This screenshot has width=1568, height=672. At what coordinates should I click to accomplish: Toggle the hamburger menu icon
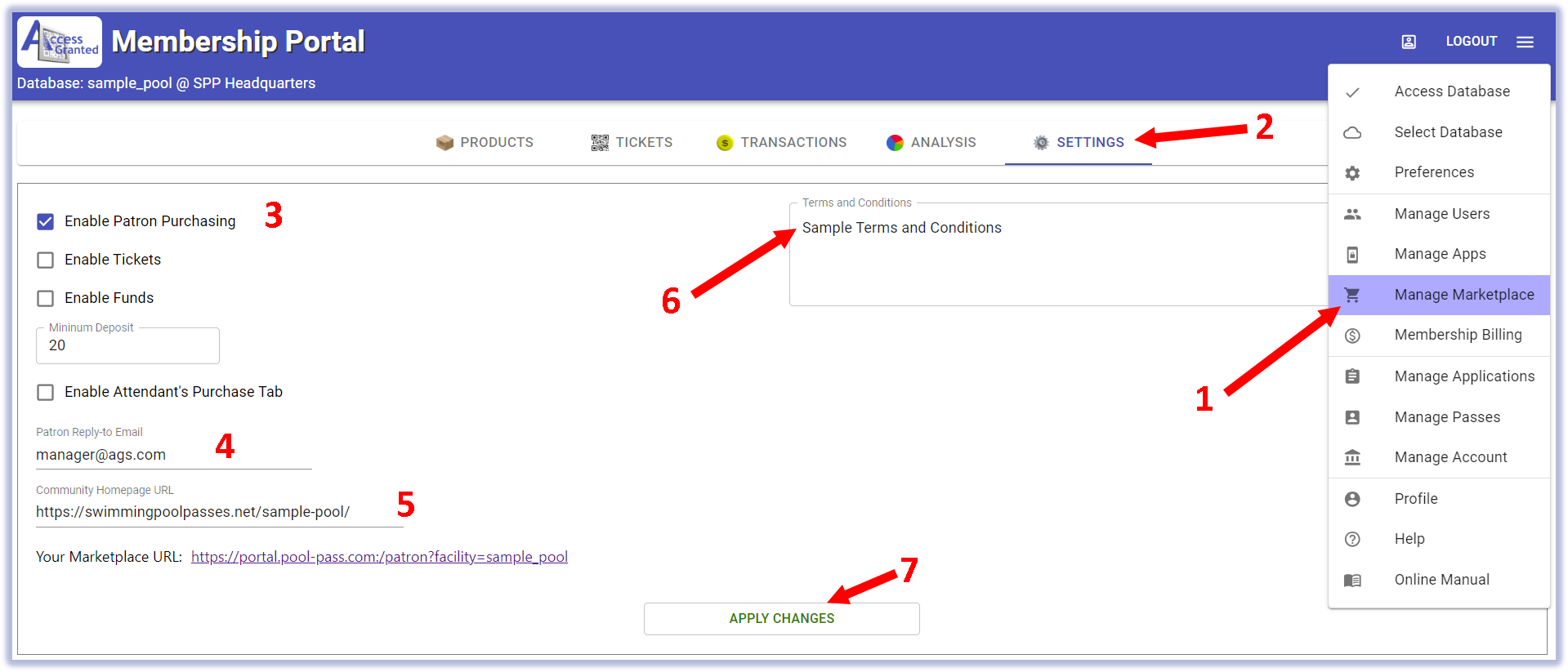click(1525, 42)
